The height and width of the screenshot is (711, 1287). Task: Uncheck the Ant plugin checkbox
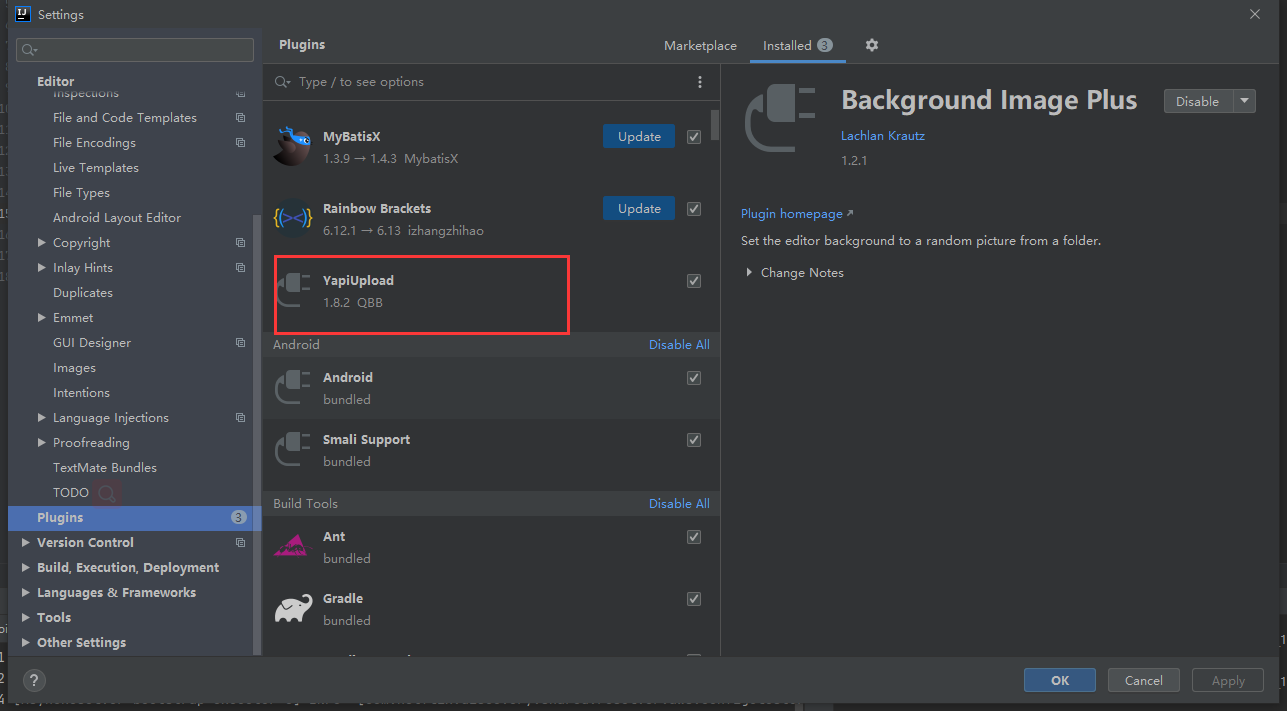(x=694, y=537)
